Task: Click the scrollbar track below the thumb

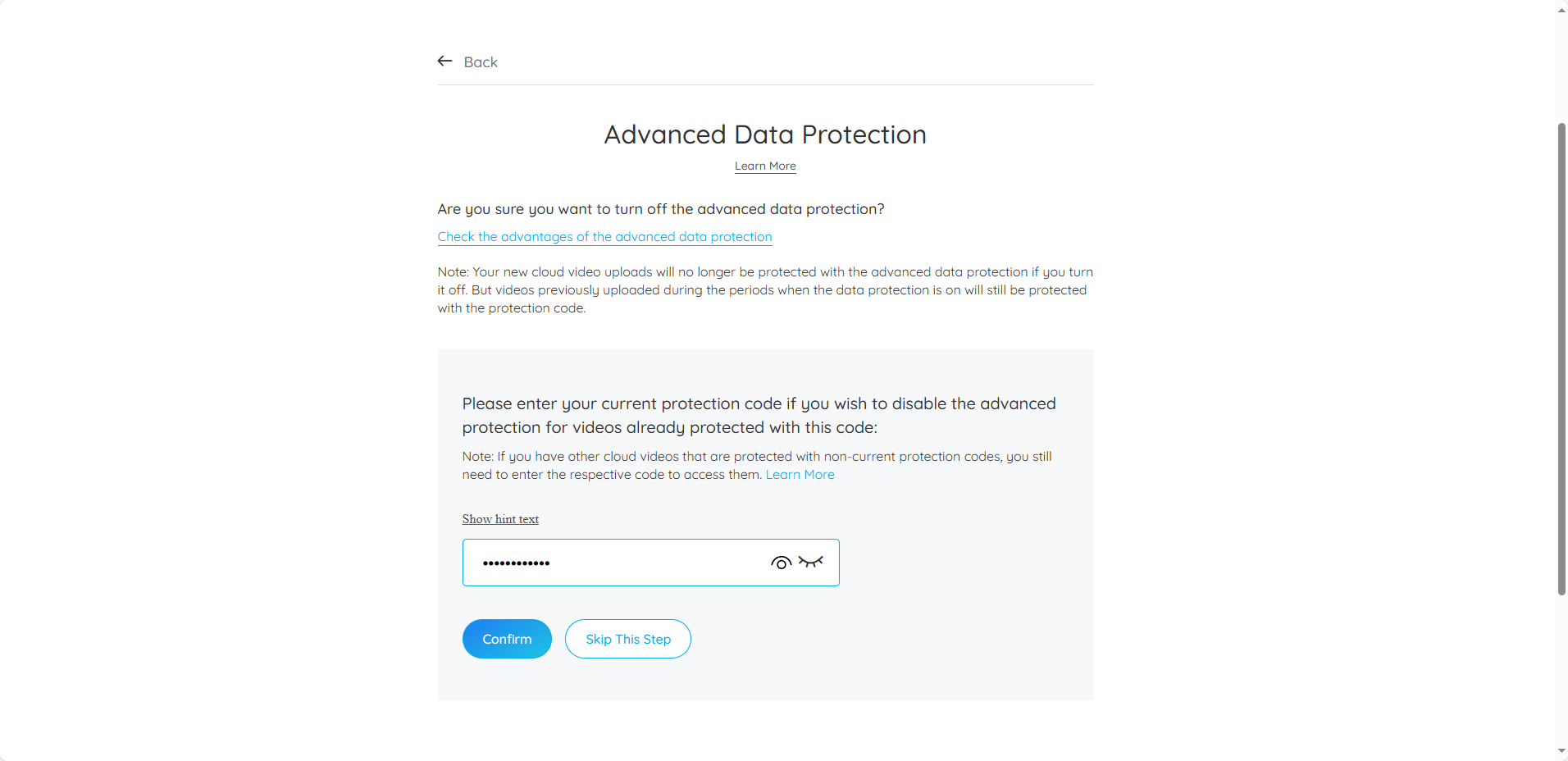Action: tap(1561, 668)
